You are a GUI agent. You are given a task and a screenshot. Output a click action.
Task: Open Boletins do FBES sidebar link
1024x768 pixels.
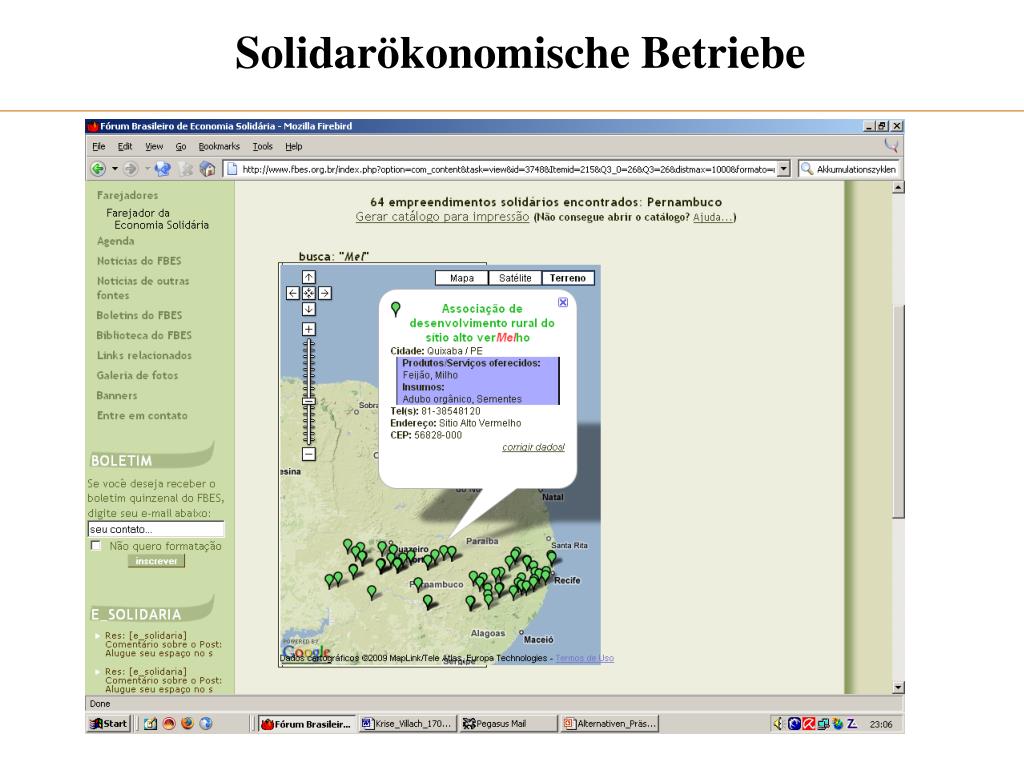pyautogui.click(x=139, y=315)
